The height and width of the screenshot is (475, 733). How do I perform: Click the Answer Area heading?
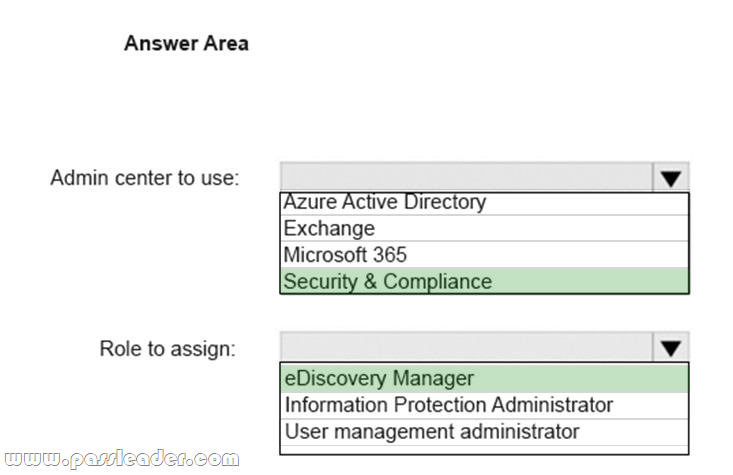point(187,43)
